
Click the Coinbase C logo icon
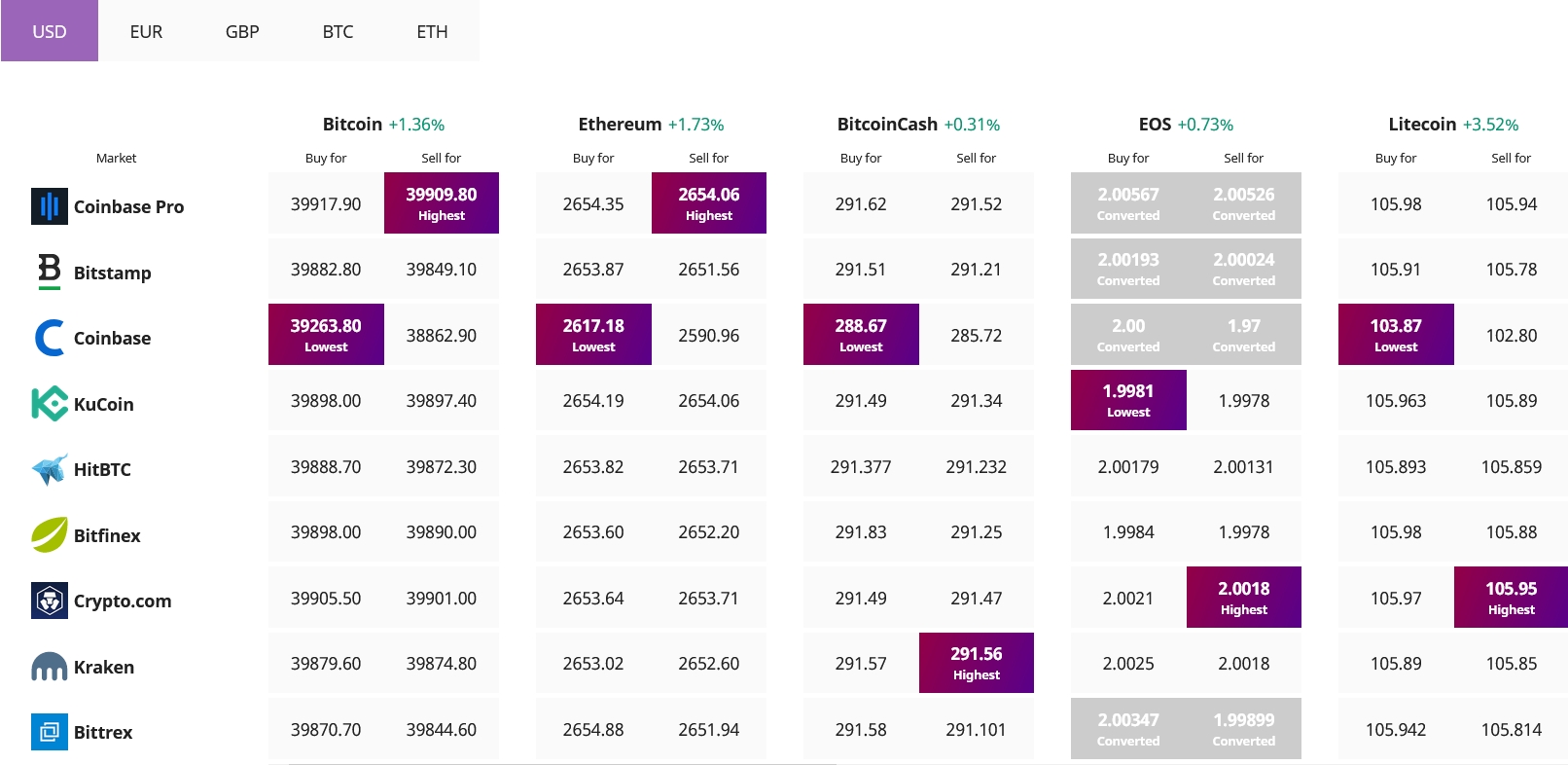(50, 338)
